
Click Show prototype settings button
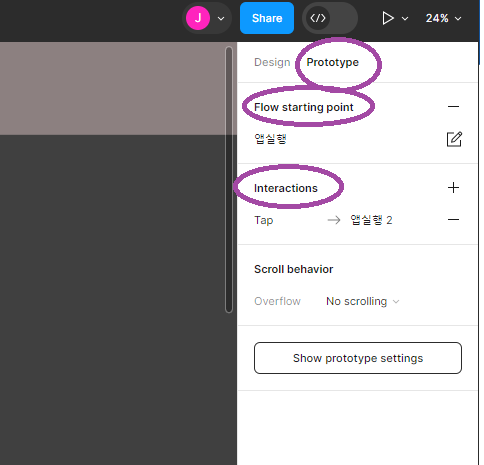click(358, 358)
